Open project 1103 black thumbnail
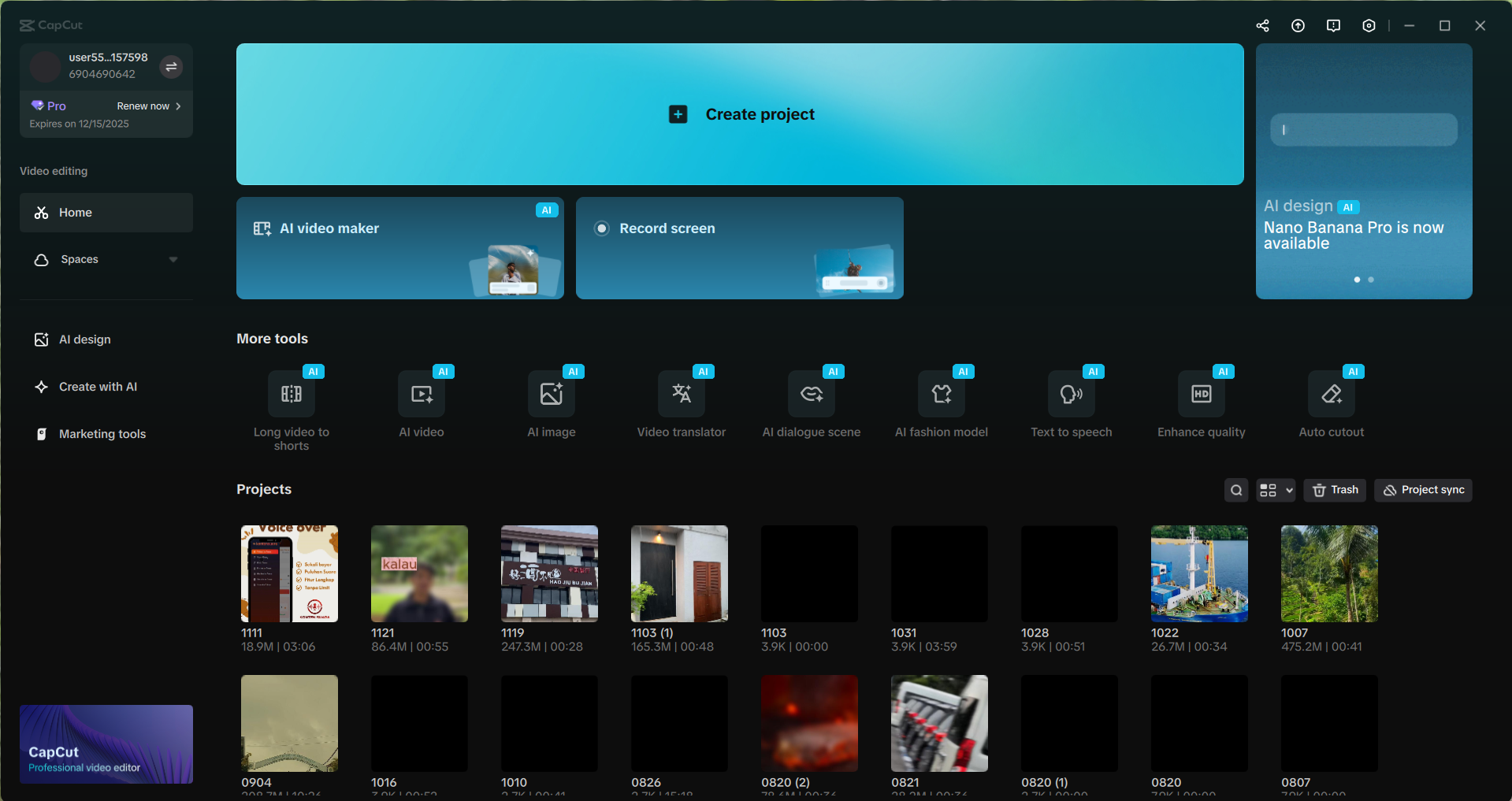 [809, 573]
